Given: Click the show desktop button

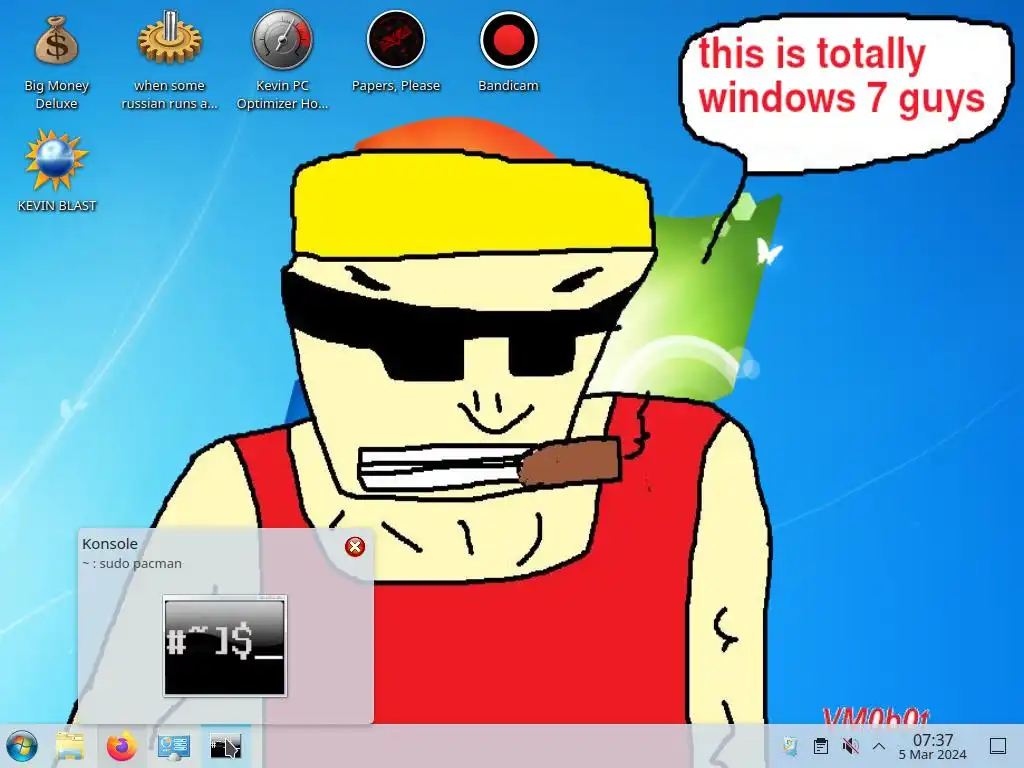Looking at the screenshot, I should click(x=998, y=746).
